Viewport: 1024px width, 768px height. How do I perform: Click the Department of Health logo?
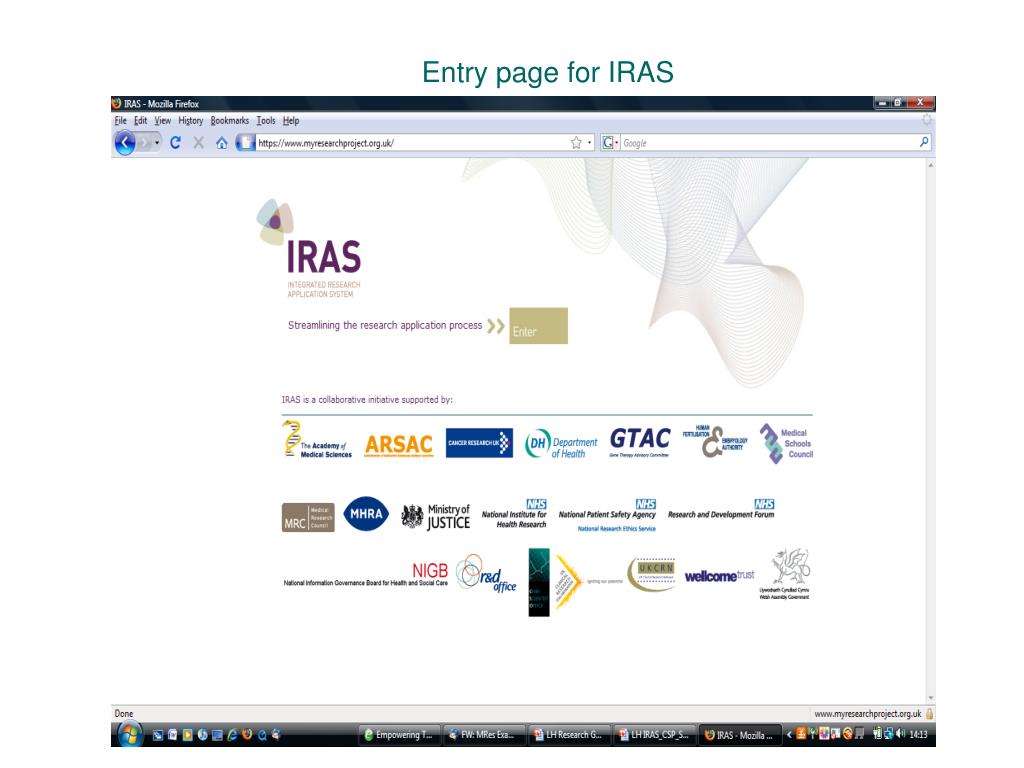tap(561, 444)
